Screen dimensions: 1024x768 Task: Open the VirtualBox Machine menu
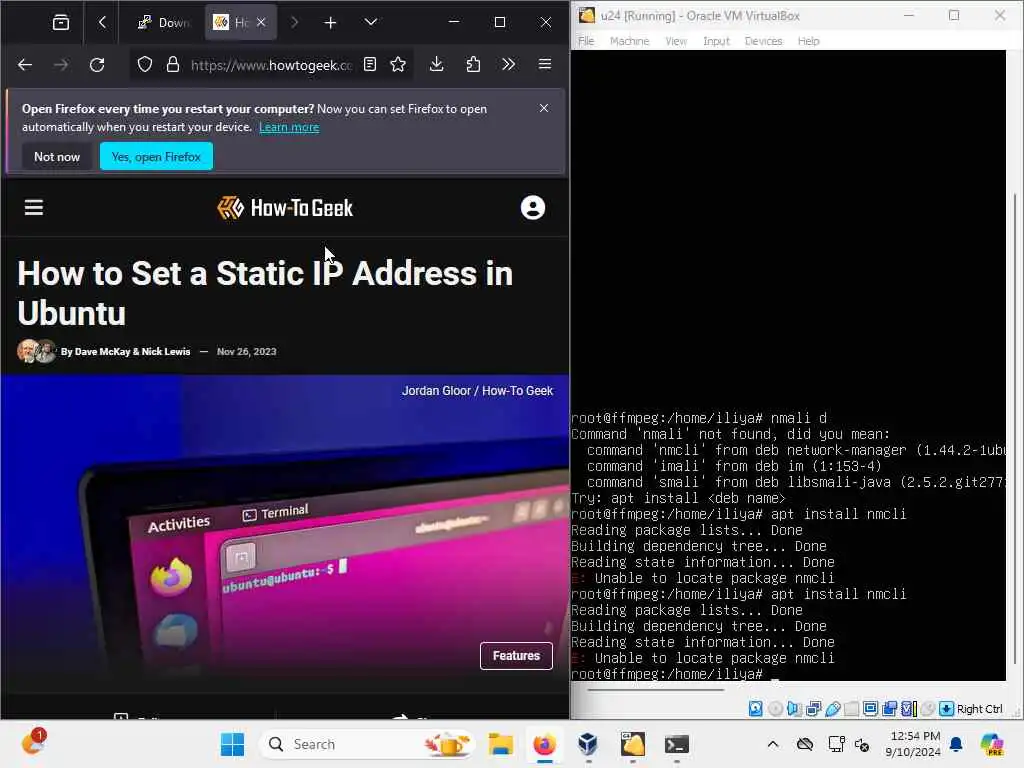click(629, 41)
